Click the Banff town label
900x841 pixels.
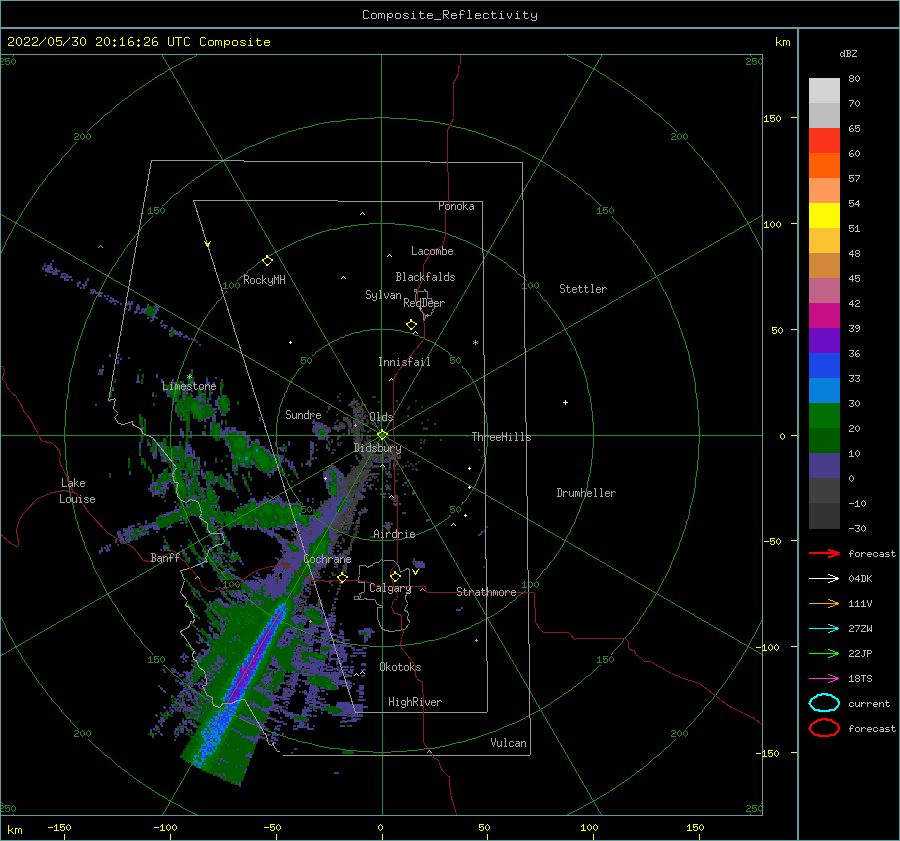(165, 557)
